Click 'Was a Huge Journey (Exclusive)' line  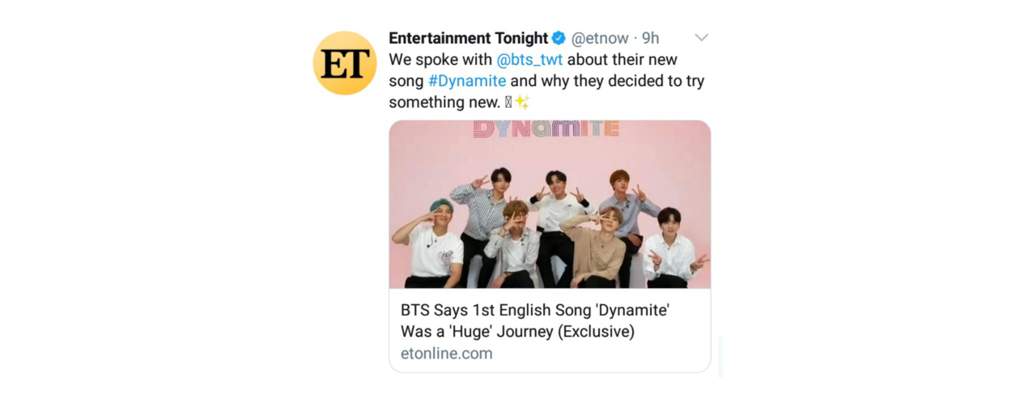517,332
